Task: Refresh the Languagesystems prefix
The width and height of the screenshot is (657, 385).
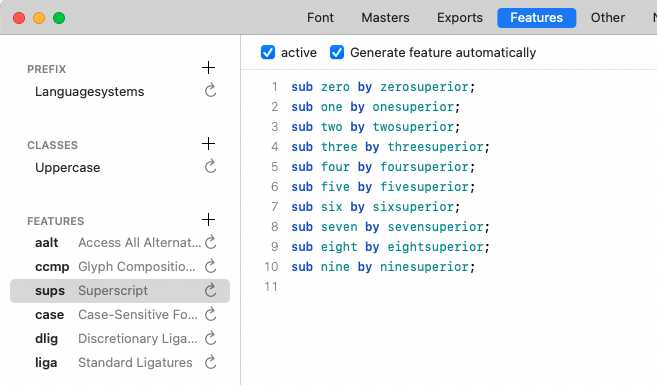Action: tap(210, 90)
